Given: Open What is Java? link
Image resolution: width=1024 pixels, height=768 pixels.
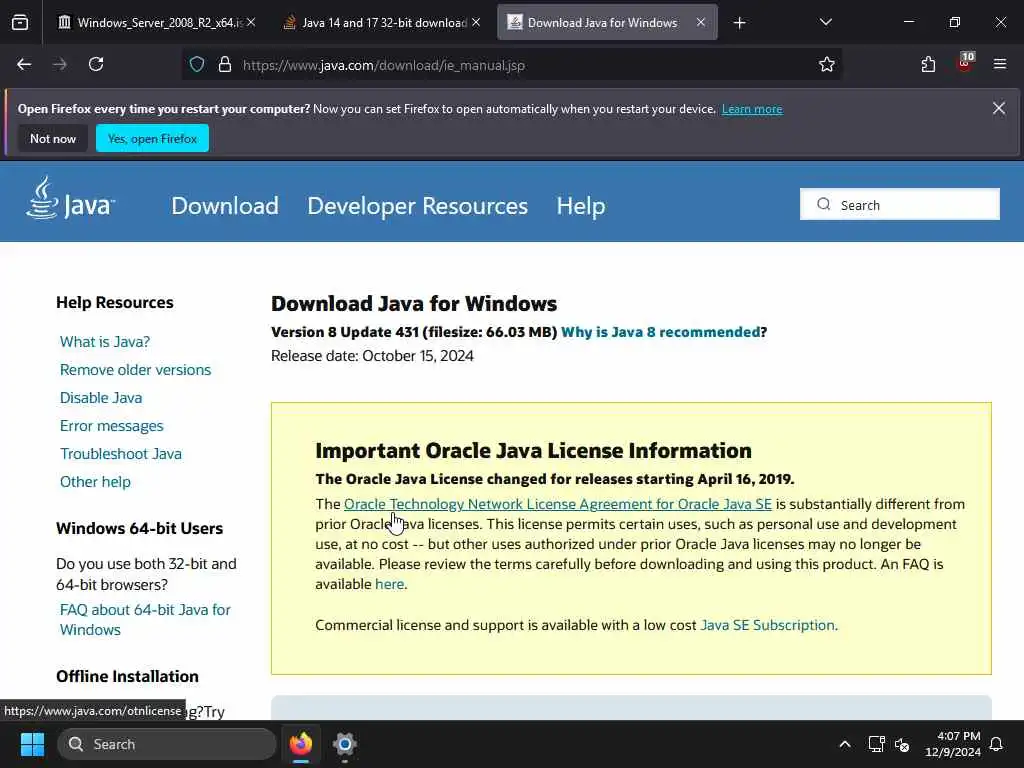Looking at the screenshot, I should [105, 342].
